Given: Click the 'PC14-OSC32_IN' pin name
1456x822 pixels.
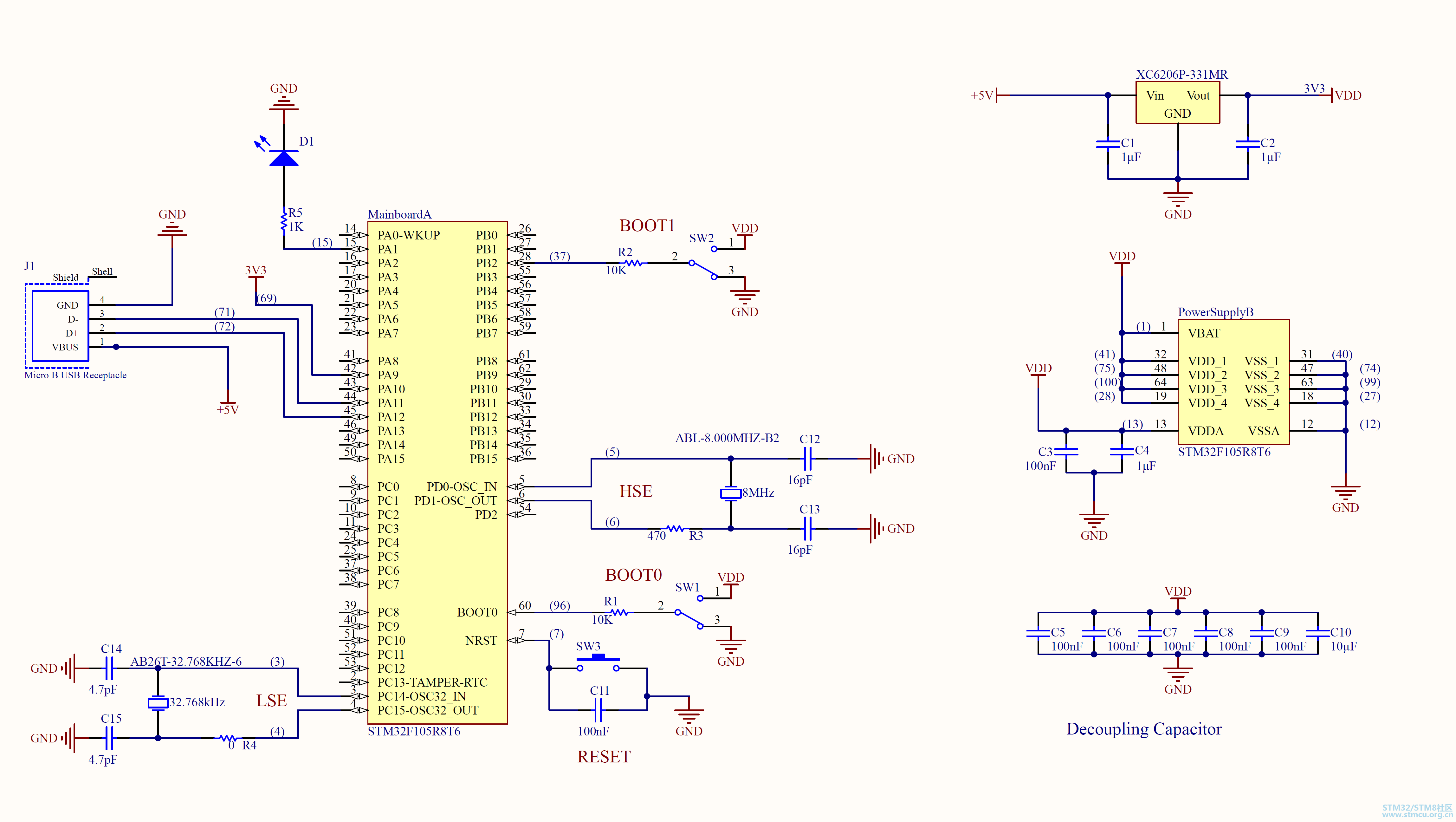Looking at the screenshot, I should click(x=422, y=696).
